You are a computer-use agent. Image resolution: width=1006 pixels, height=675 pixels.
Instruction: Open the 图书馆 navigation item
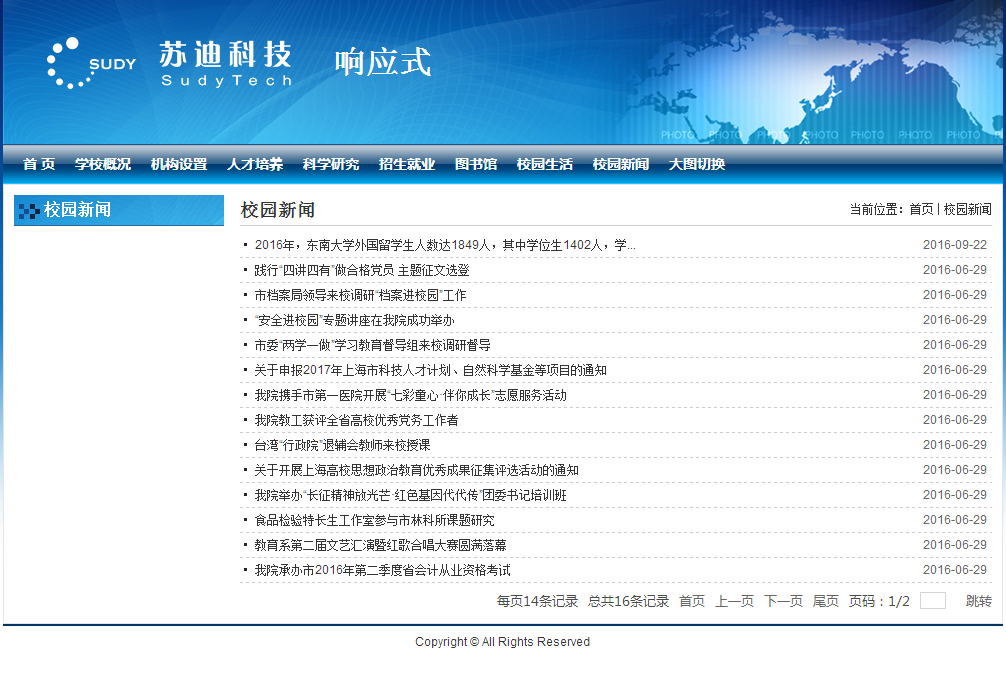point(476,164)
